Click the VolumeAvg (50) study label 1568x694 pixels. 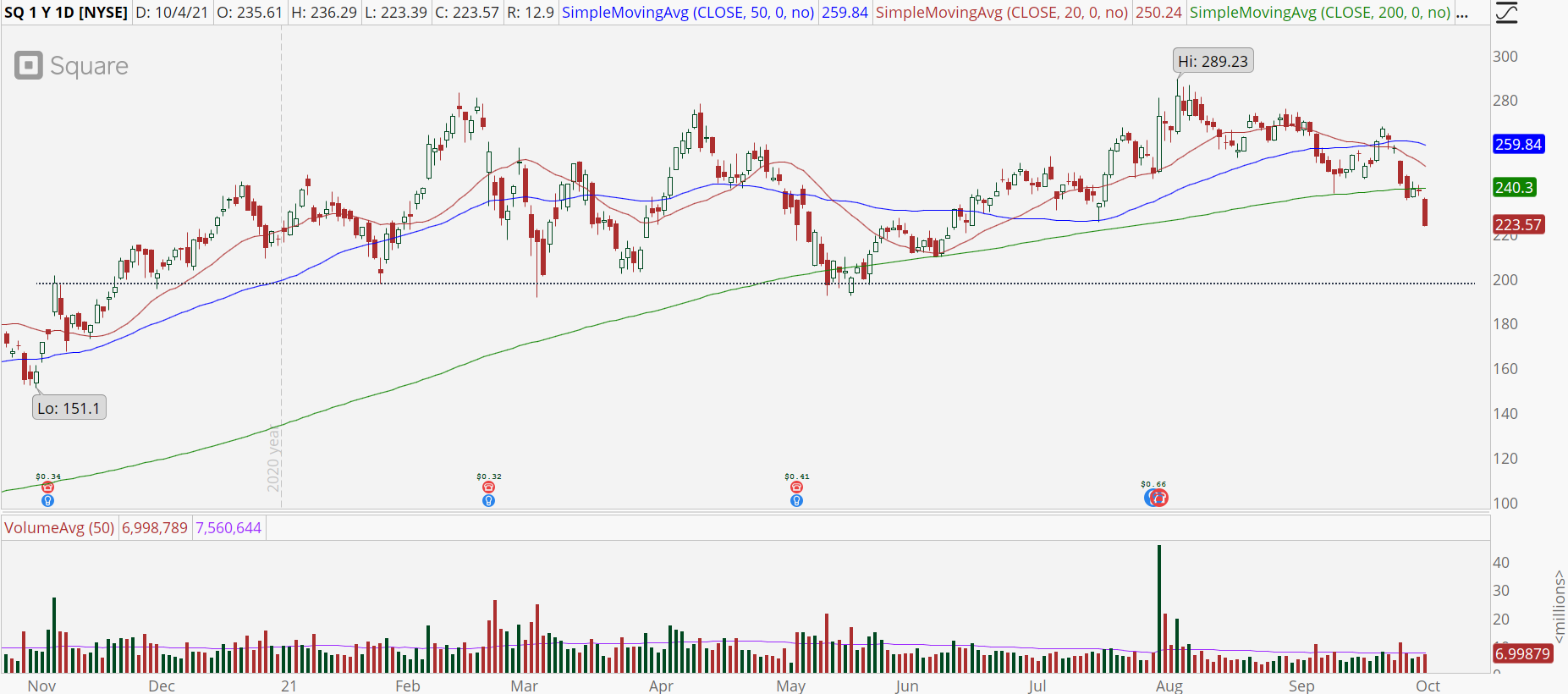[x=59, y=528]
